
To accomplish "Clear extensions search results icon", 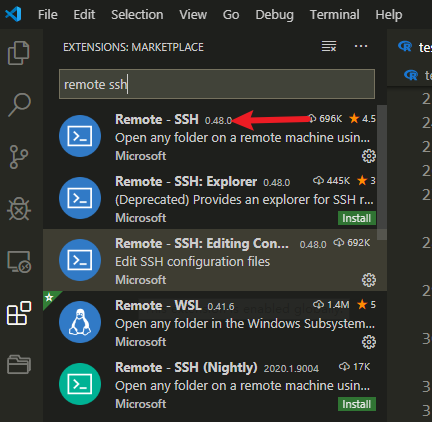I will [329, 46].
